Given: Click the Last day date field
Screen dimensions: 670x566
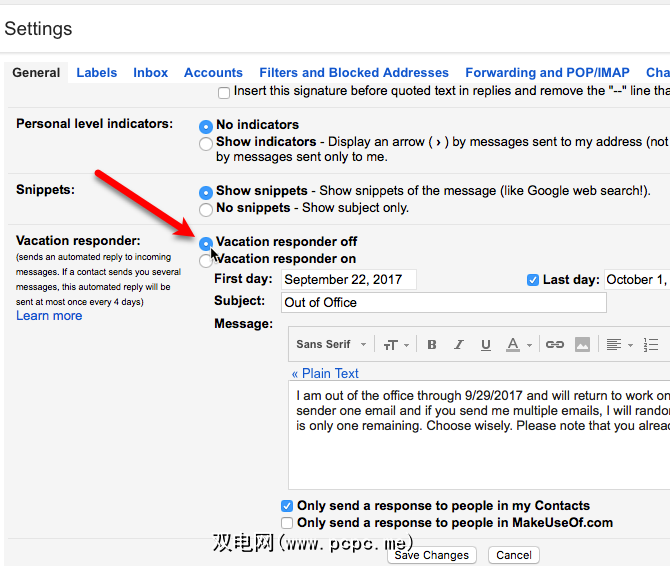Looking at the screenshot, I should tap(637, 280).
